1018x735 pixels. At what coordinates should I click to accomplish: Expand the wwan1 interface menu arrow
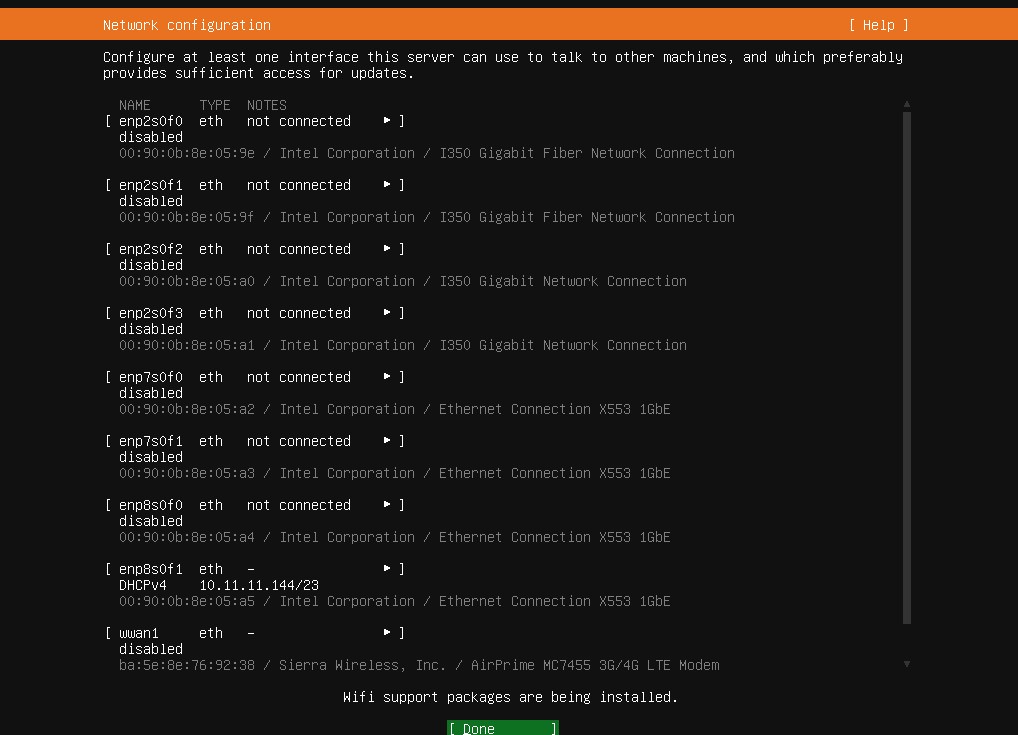point(387,632)
